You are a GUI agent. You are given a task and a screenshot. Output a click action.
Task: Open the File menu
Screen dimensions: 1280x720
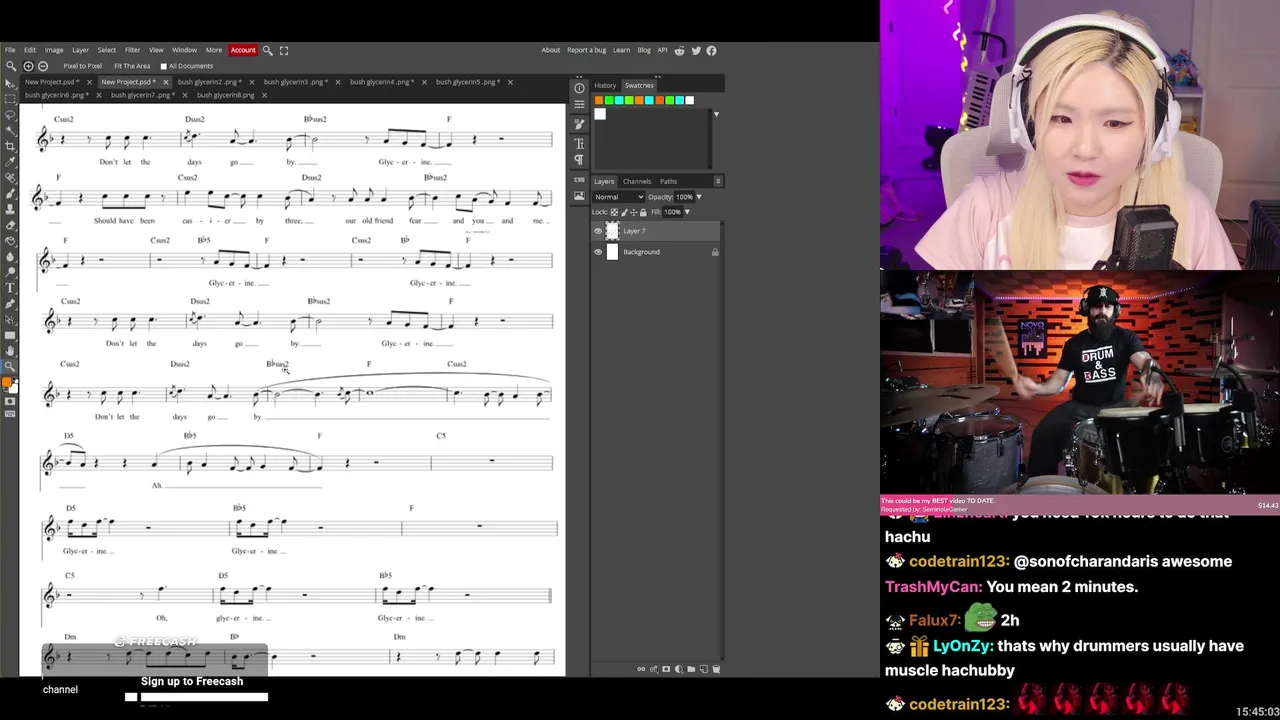[x=10, y=50]
